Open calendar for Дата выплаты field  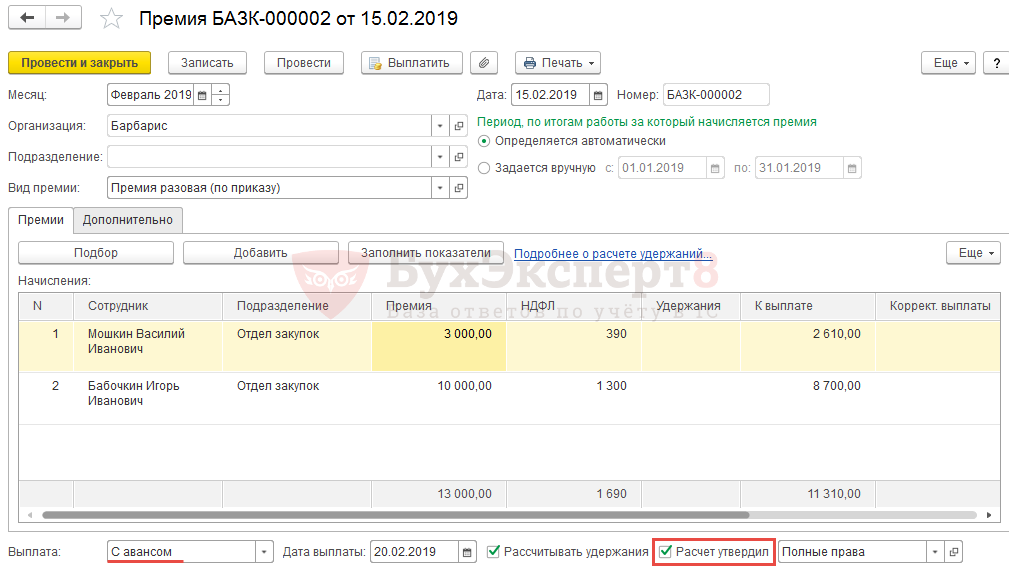(x=468, y=552)
